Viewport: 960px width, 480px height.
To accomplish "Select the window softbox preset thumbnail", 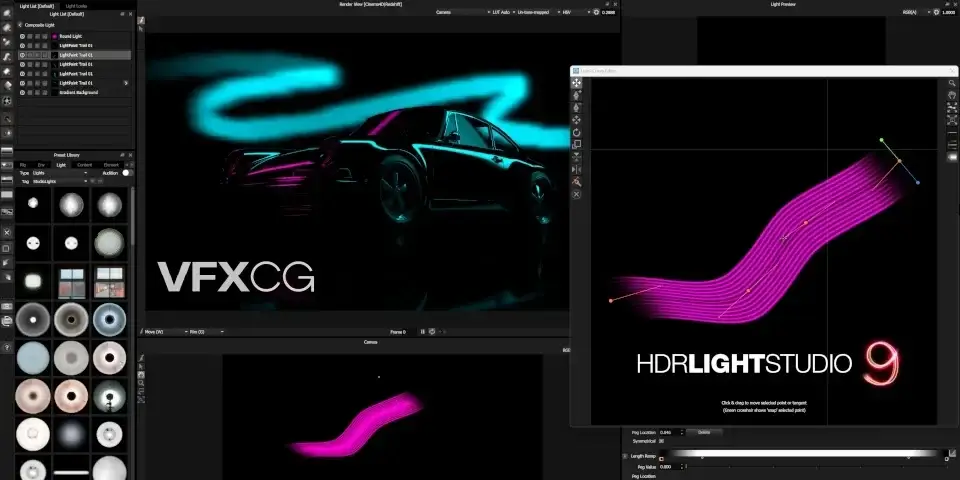I will (72, 282).
